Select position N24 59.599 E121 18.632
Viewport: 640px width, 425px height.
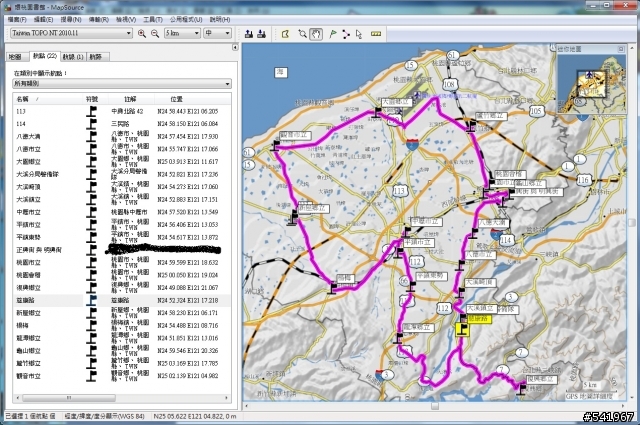pyautogui.click(x=188, y=262)
